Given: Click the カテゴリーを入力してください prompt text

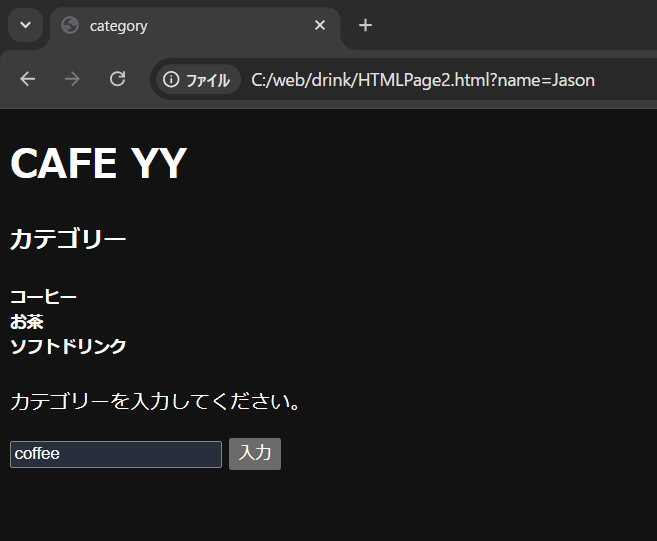Looking at the screenshot, I should coord(155,401).
